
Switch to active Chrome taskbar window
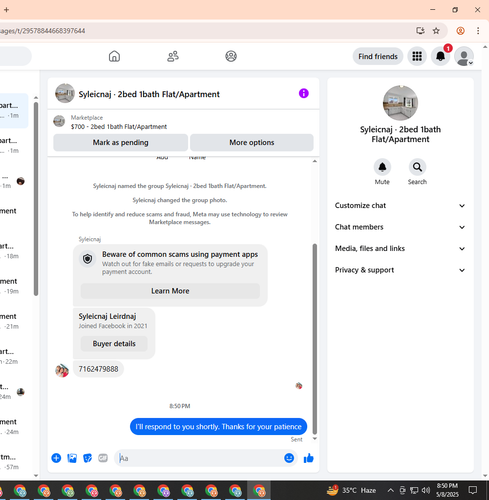pyautogui.click(x=259, y=491)
